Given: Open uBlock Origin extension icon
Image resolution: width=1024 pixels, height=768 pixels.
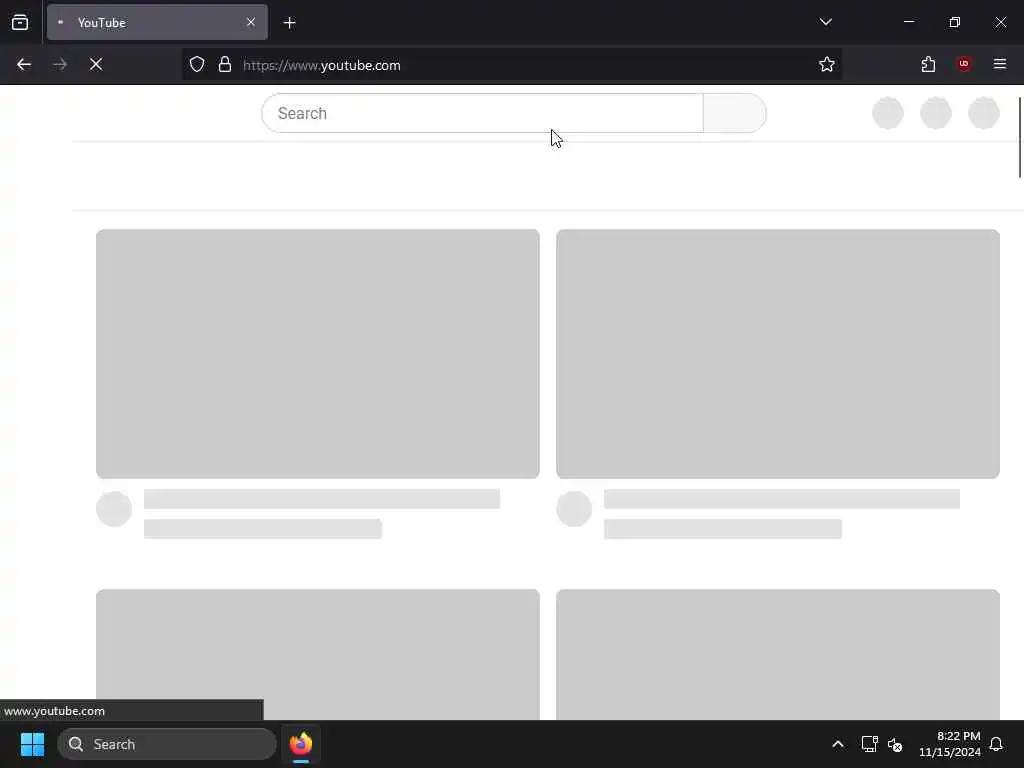Looking at the screenshot, I should tap(964, 64).
